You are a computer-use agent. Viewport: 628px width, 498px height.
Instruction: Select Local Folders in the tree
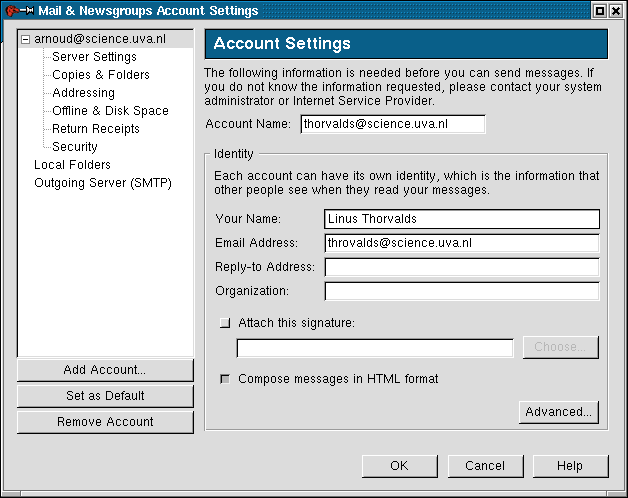[x=72, y=165]
